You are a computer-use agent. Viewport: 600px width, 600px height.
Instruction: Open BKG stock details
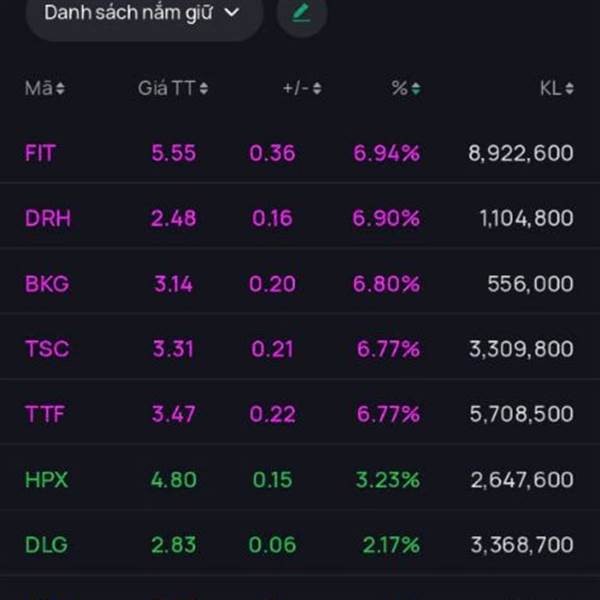coord(47,284)
